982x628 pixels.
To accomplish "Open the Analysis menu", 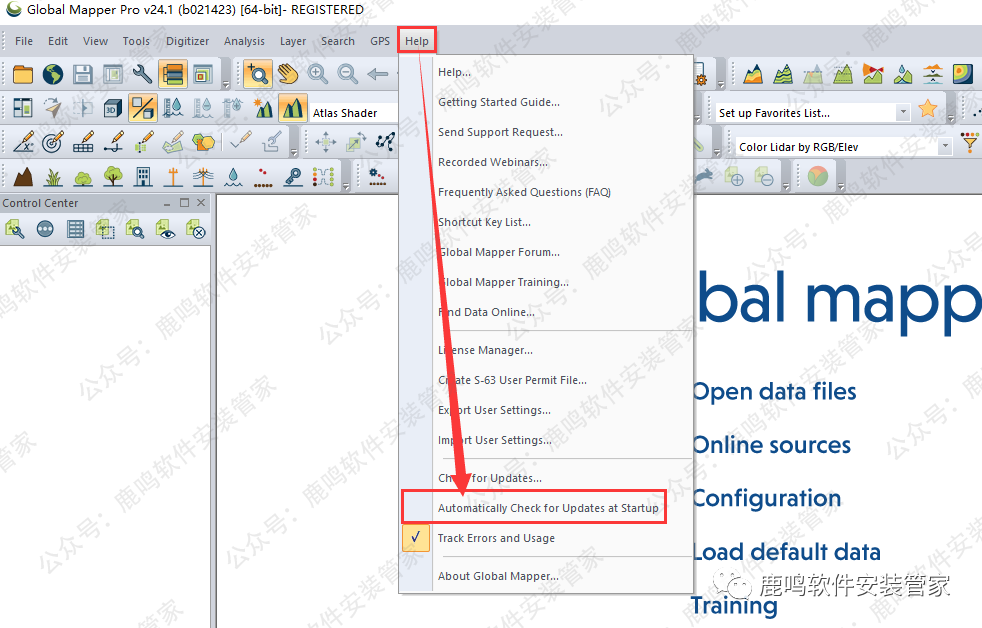I will coord(244,41).
